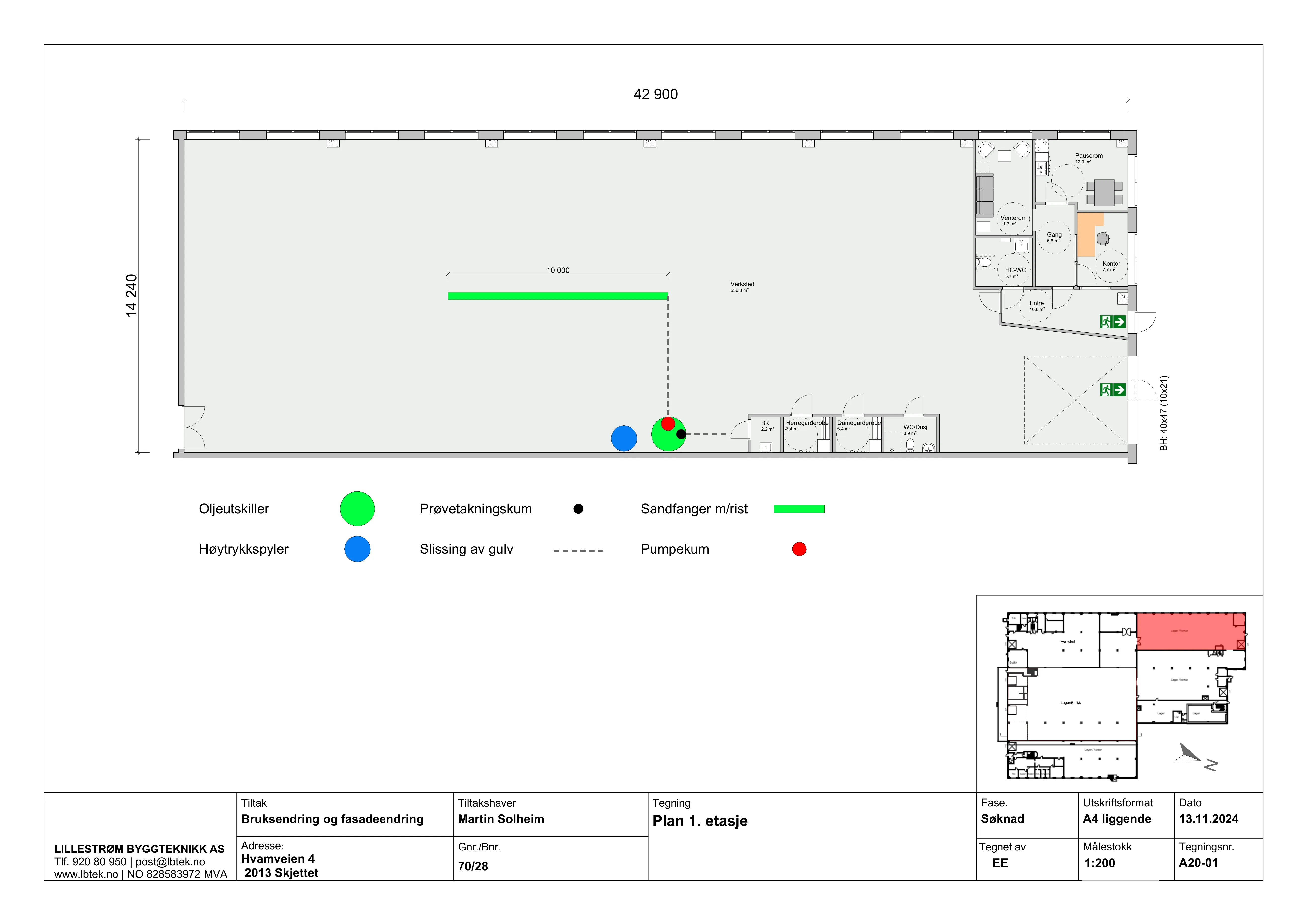Click the green Oljeutskiller circle in the legend

(x=357, y=509)
